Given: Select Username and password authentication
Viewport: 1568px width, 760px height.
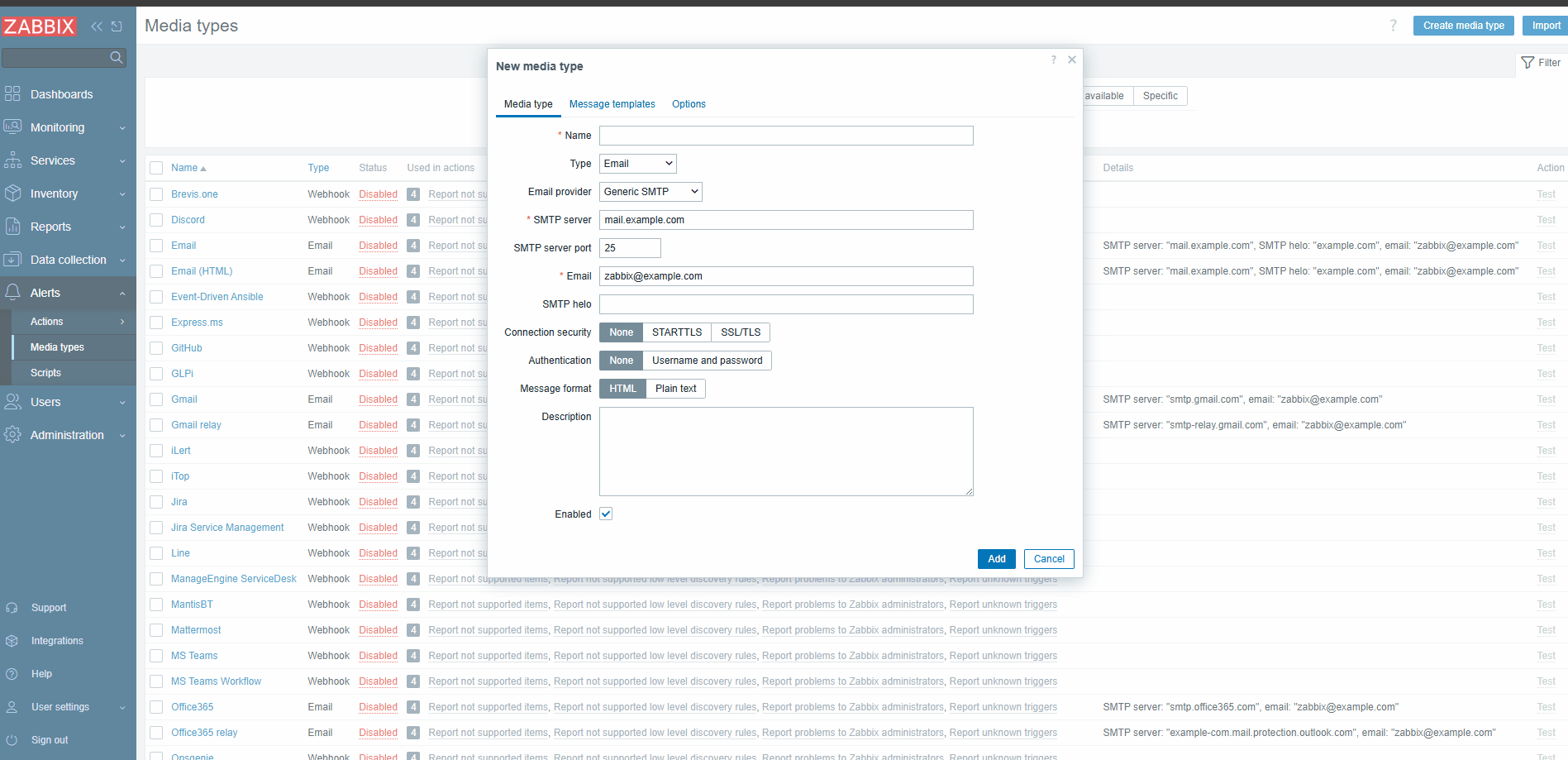Looking at the screenshot, I should click(707, 361).
